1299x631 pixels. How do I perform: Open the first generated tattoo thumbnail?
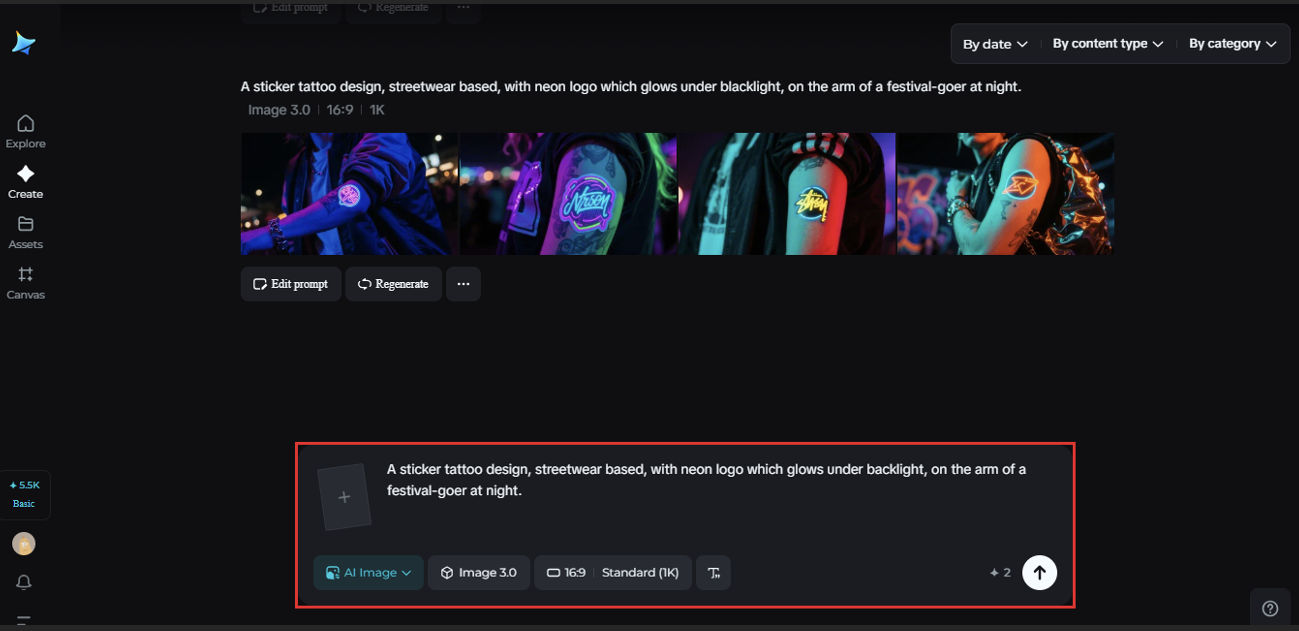click(x=349, y=194)
